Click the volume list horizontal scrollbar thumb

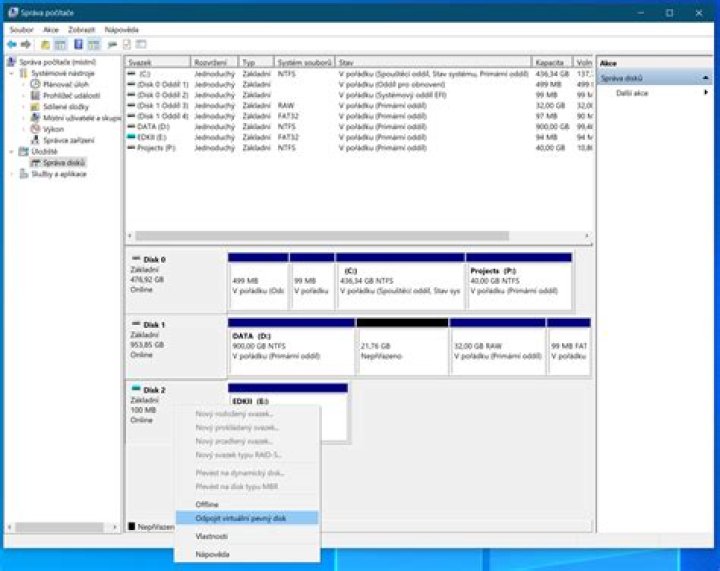pos(322,236)
